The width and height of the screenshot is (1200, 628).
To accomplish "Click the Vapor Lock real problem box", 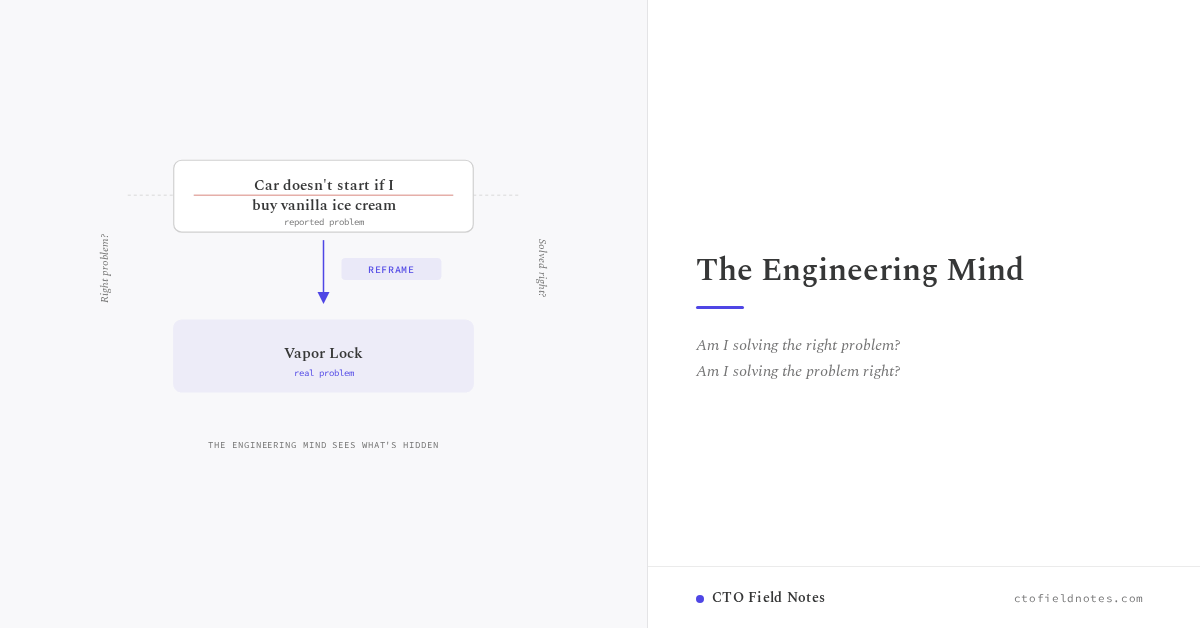I will tap(323, 356).
